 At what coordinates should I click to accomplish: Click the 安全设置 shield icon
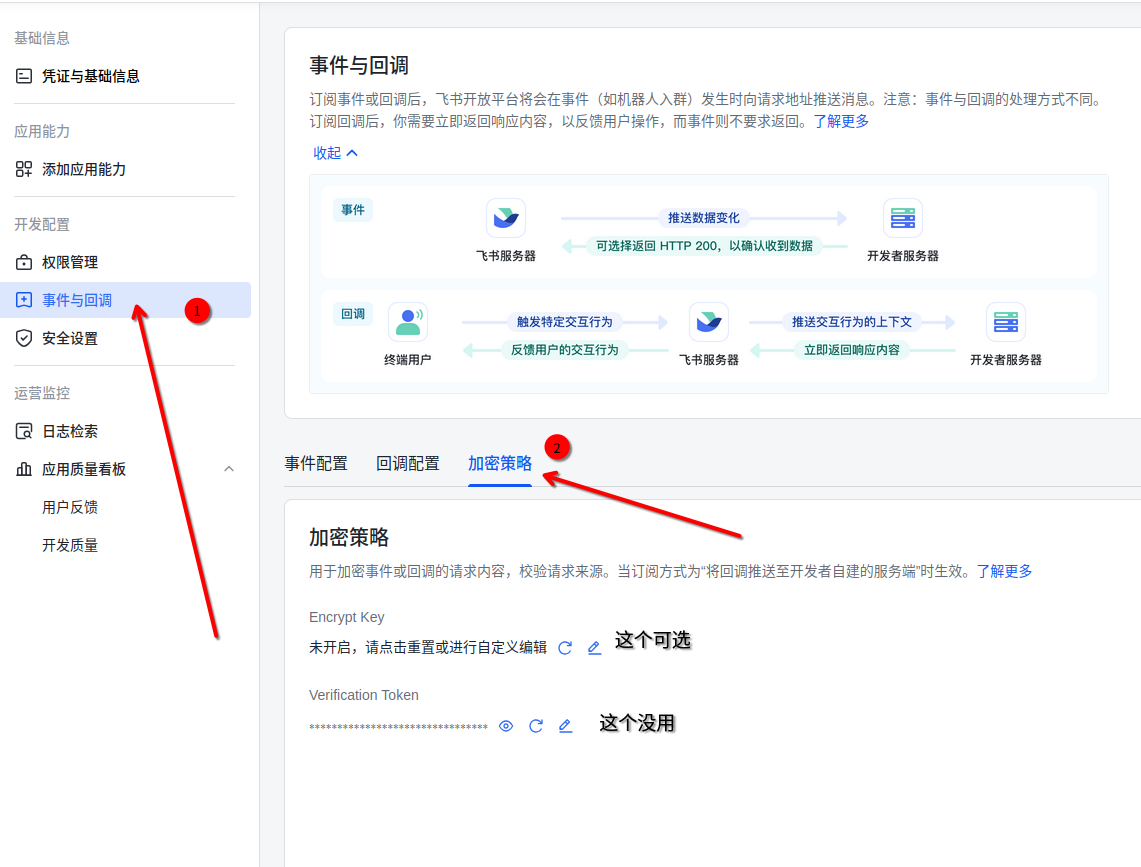(x=22, y=338)
